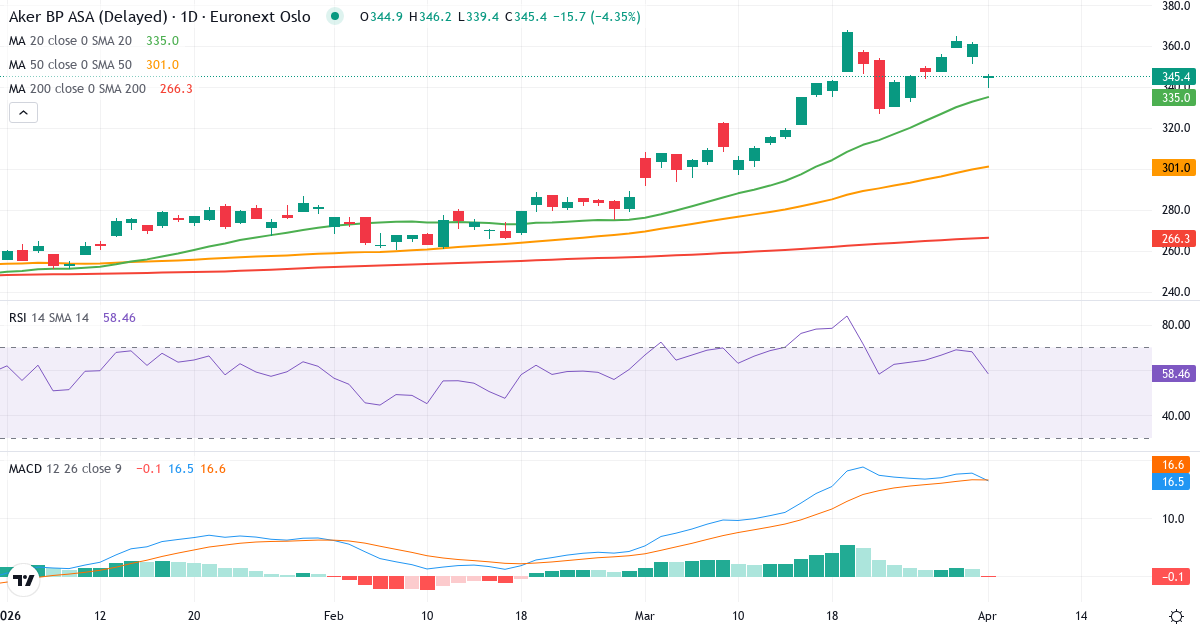Click the red 266.3 price scale tag

[1173, 239]
